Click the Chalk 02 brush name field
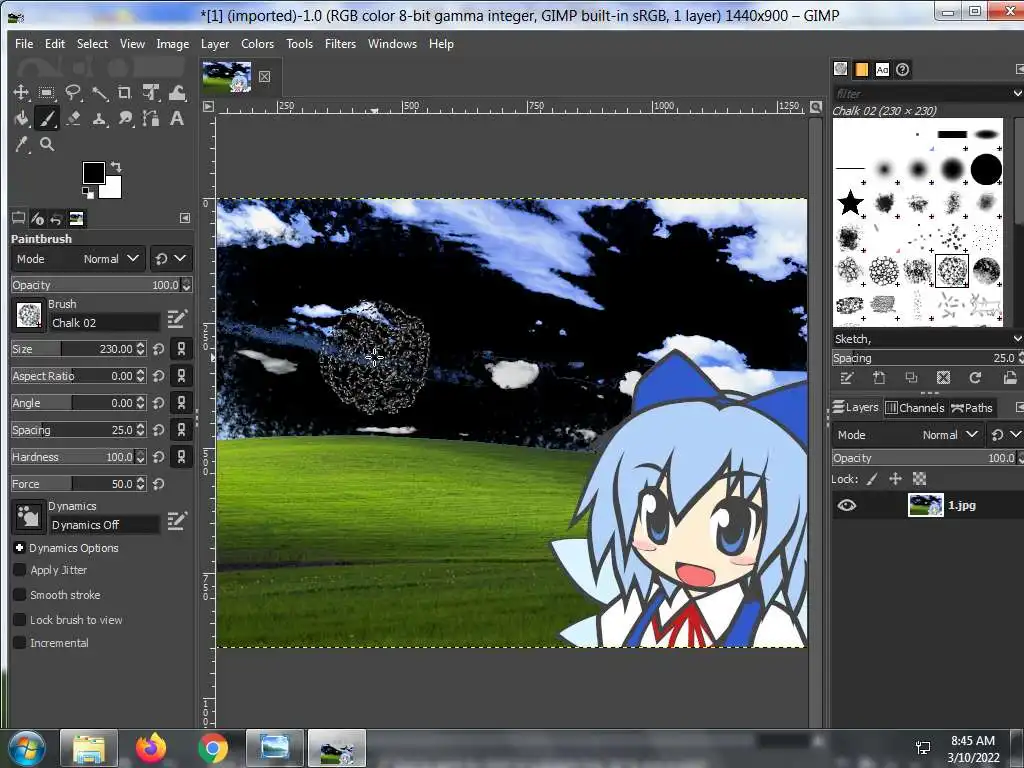 [x=104, y=323]
